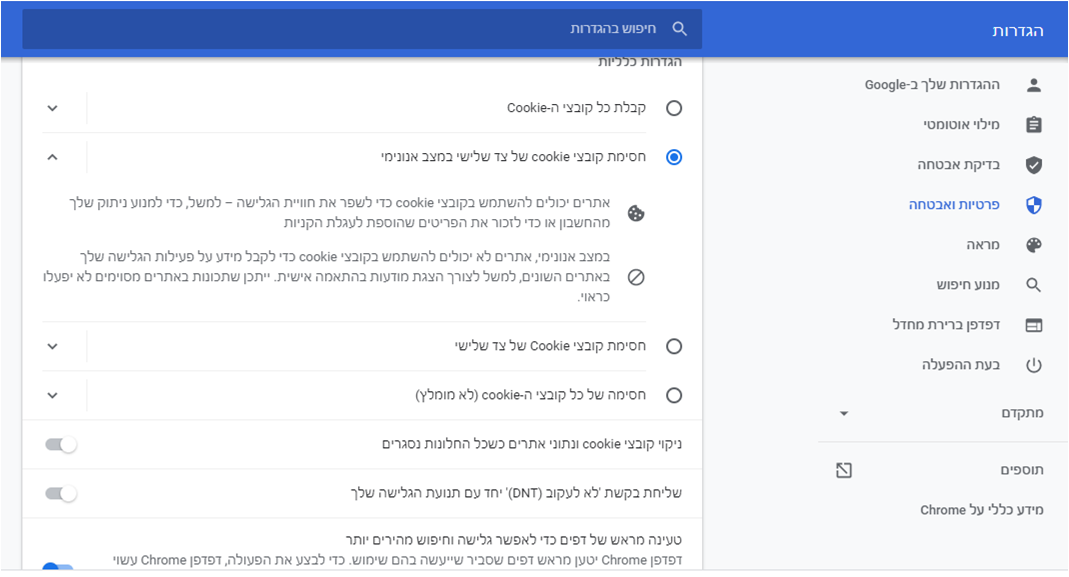The height and width of the screenshot is (577, 1069).
Task: Click the settings search input field
Action: click(x=400, y=29)
